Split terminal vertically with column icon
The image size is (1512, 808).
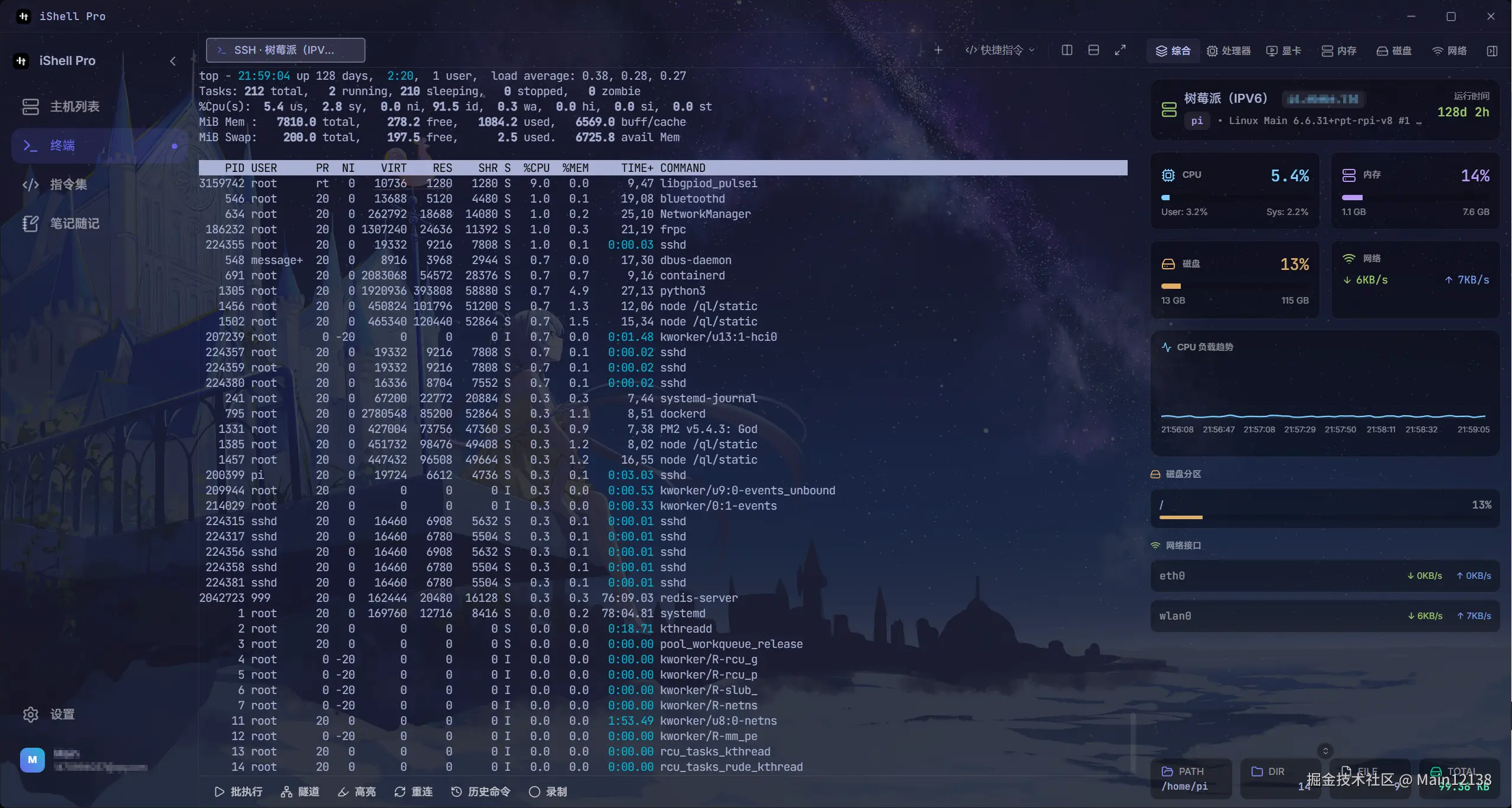click(x=1067, y=50)
